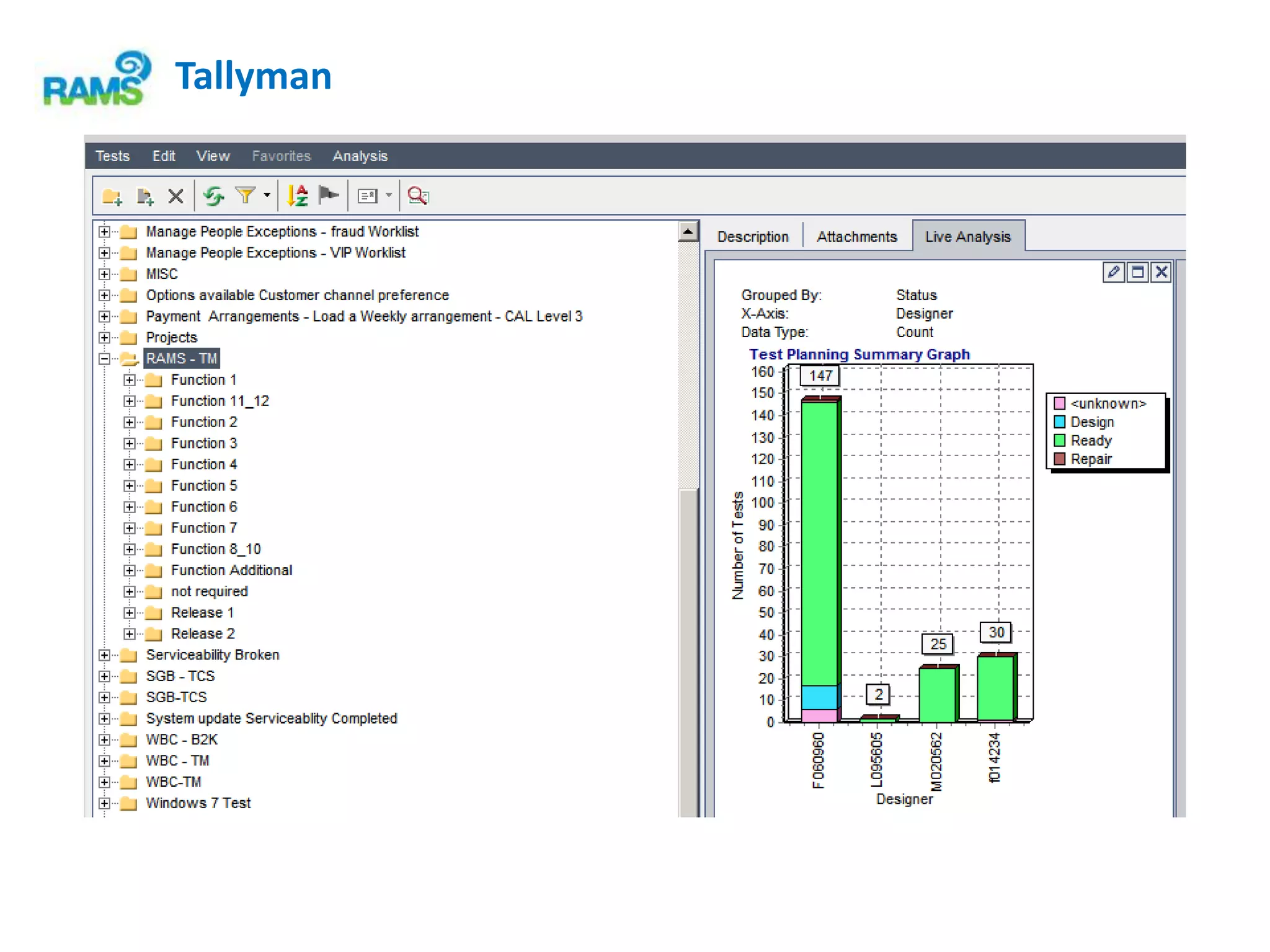
Task: Click the Test Planning Summary Graph title
Action: click(x=859, y=355)
